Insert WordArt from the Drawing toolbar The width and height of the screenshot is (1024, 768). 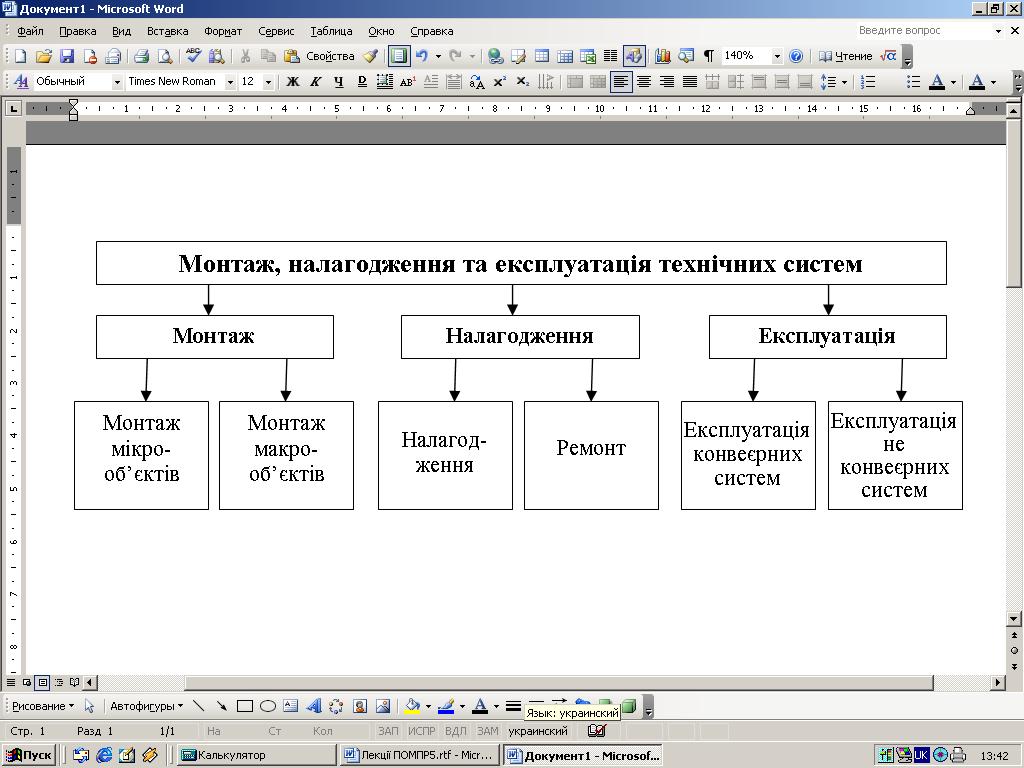point(313,706)
